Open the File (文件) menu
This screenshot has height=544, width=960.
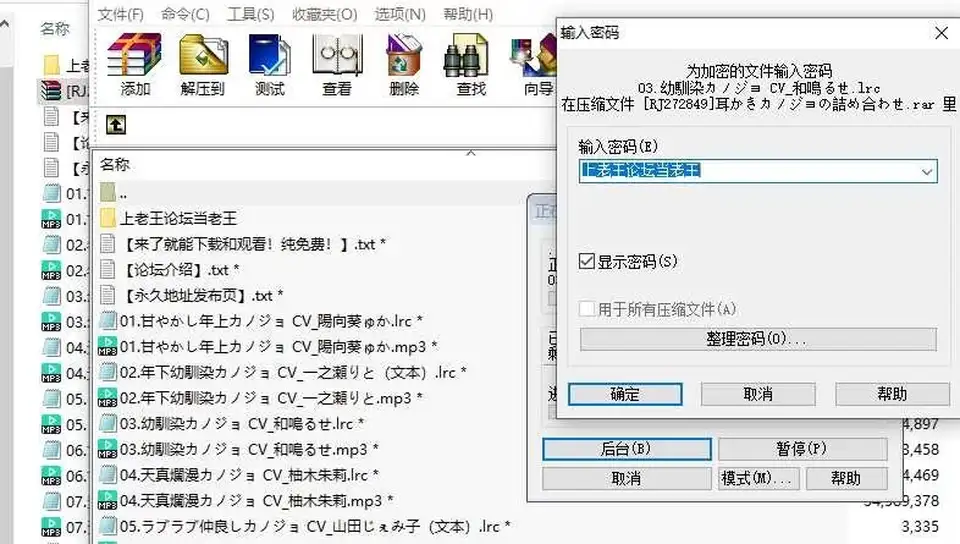click(121, 14)
